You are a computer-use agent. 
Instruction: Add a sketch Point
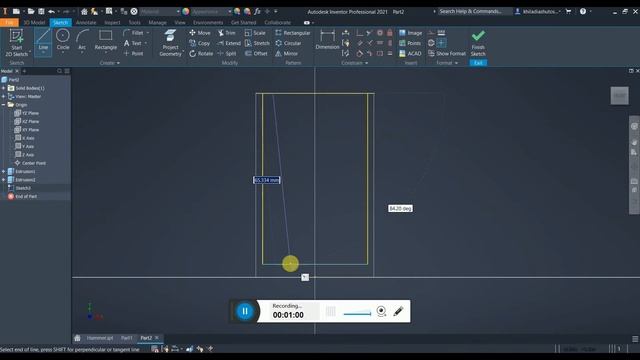click(133, 53)
